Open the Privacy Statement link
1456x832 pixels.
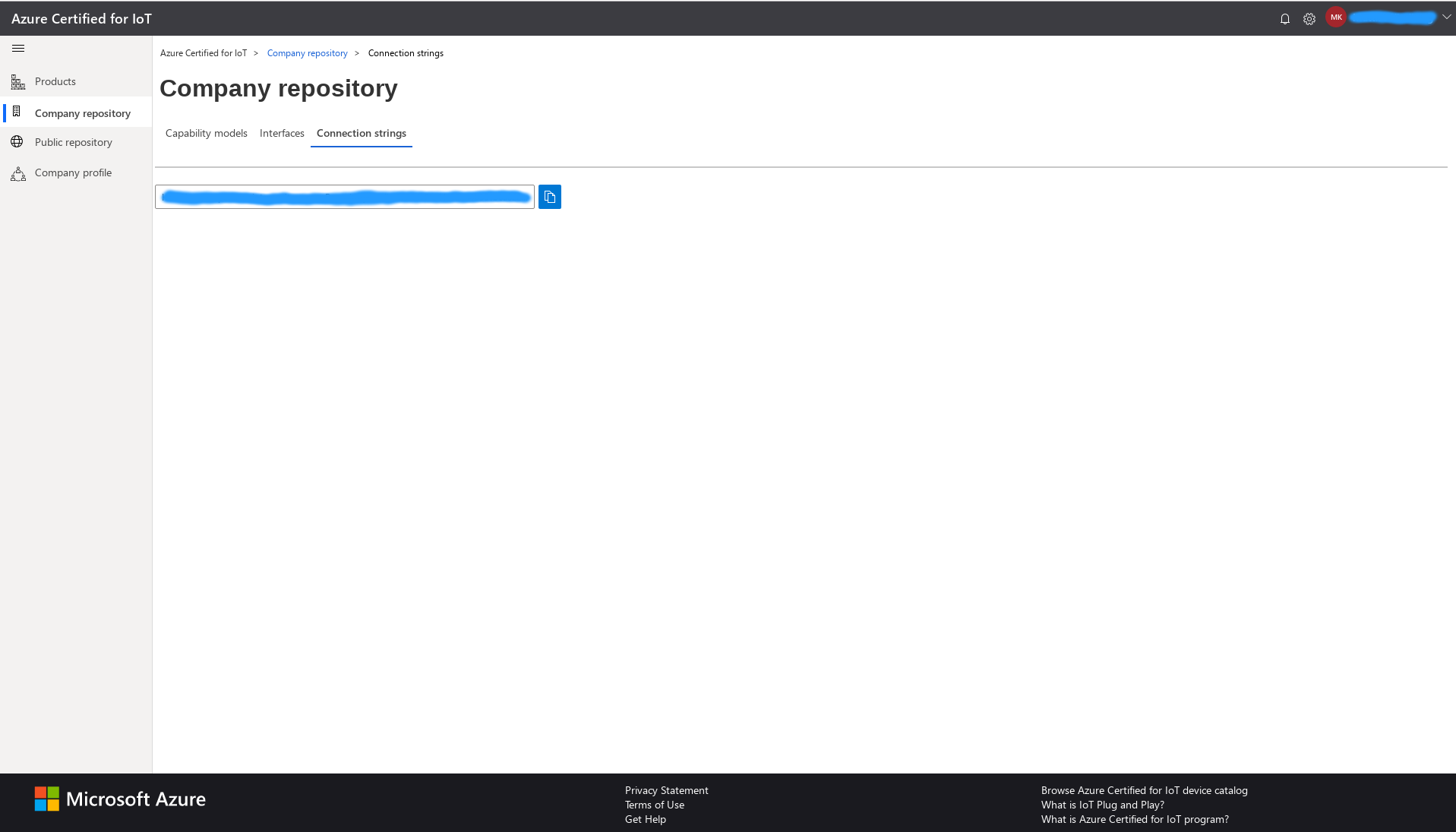click(x=667, y=790)
